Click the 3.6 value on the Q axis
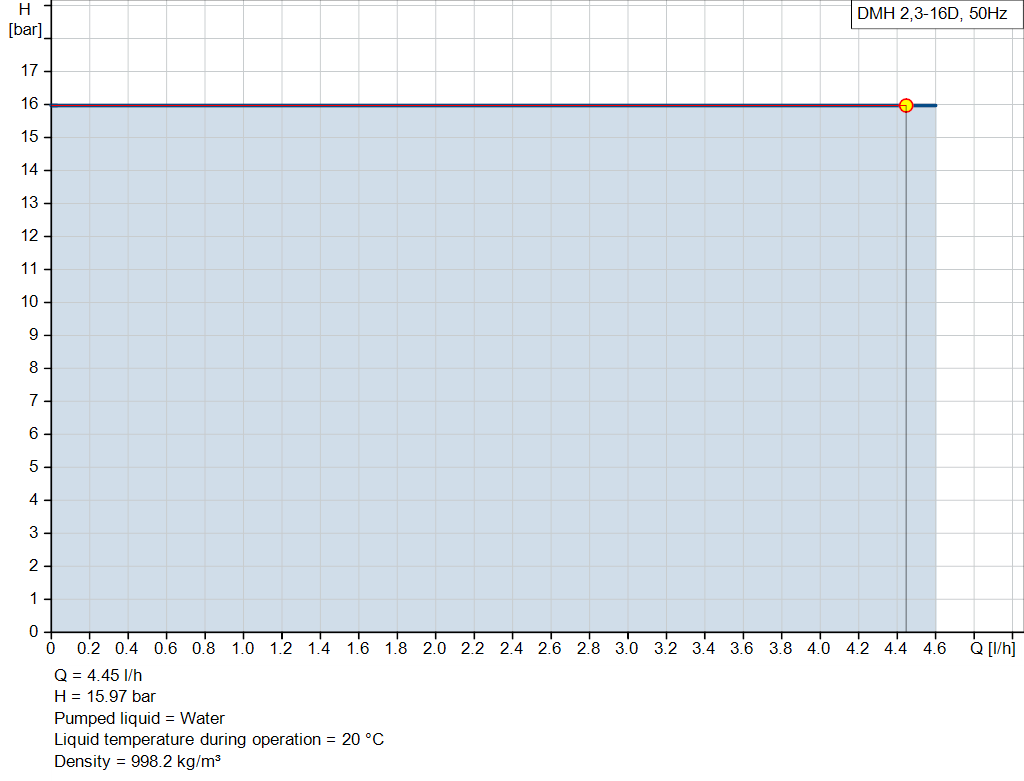The height and width of the screenshot is (781, 1024). click(x=742, y=648)
